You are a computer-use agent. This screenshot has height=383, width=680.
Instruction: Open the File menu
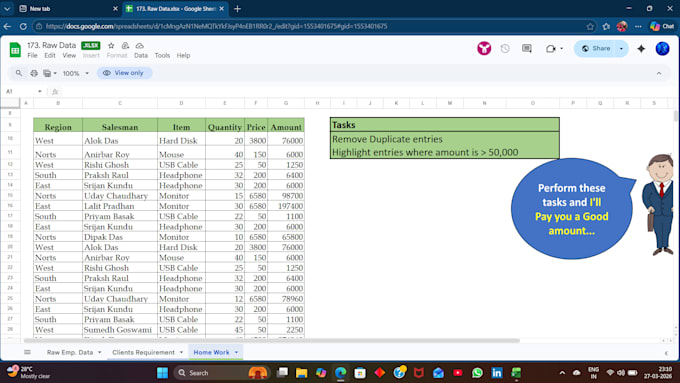point(32,56)
